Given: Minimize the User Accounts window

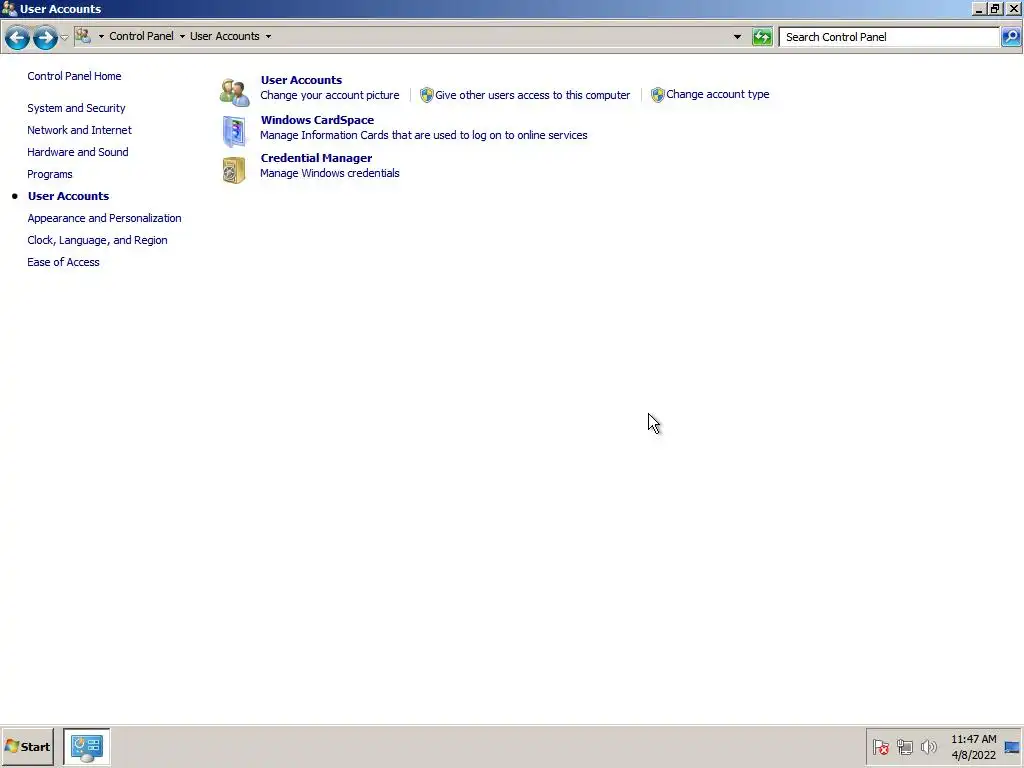Looking at the screenshot, I should (x=978, y=9).
